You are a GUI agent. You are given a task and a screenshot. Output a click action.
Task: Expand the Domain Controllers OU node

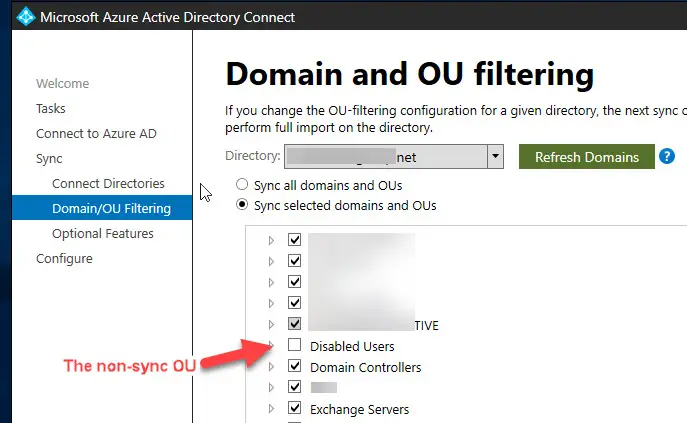271,367
